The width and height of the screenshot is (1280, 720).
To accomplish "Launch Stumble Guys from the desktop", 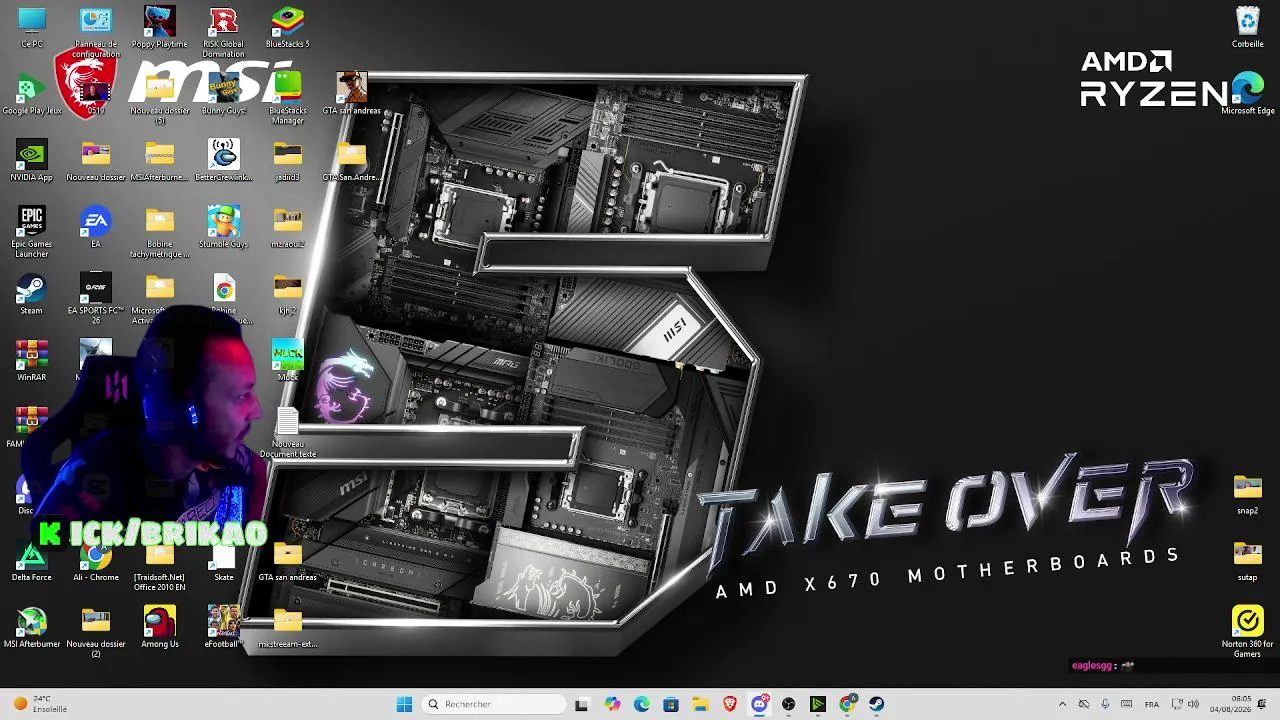I will 224,228.
